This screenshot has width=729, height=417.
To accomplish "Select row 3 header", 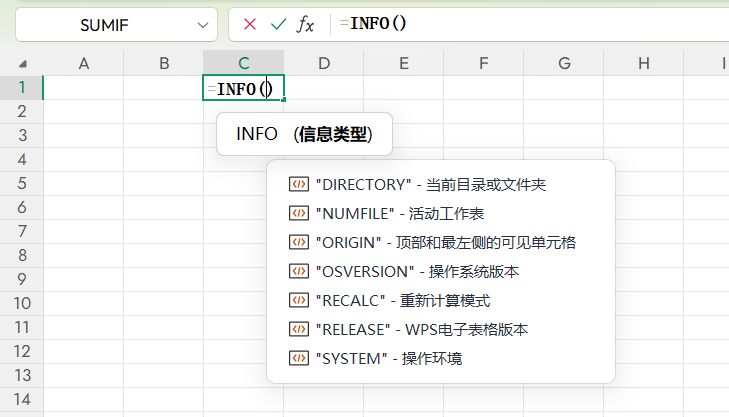I will [x=21, y=135].
